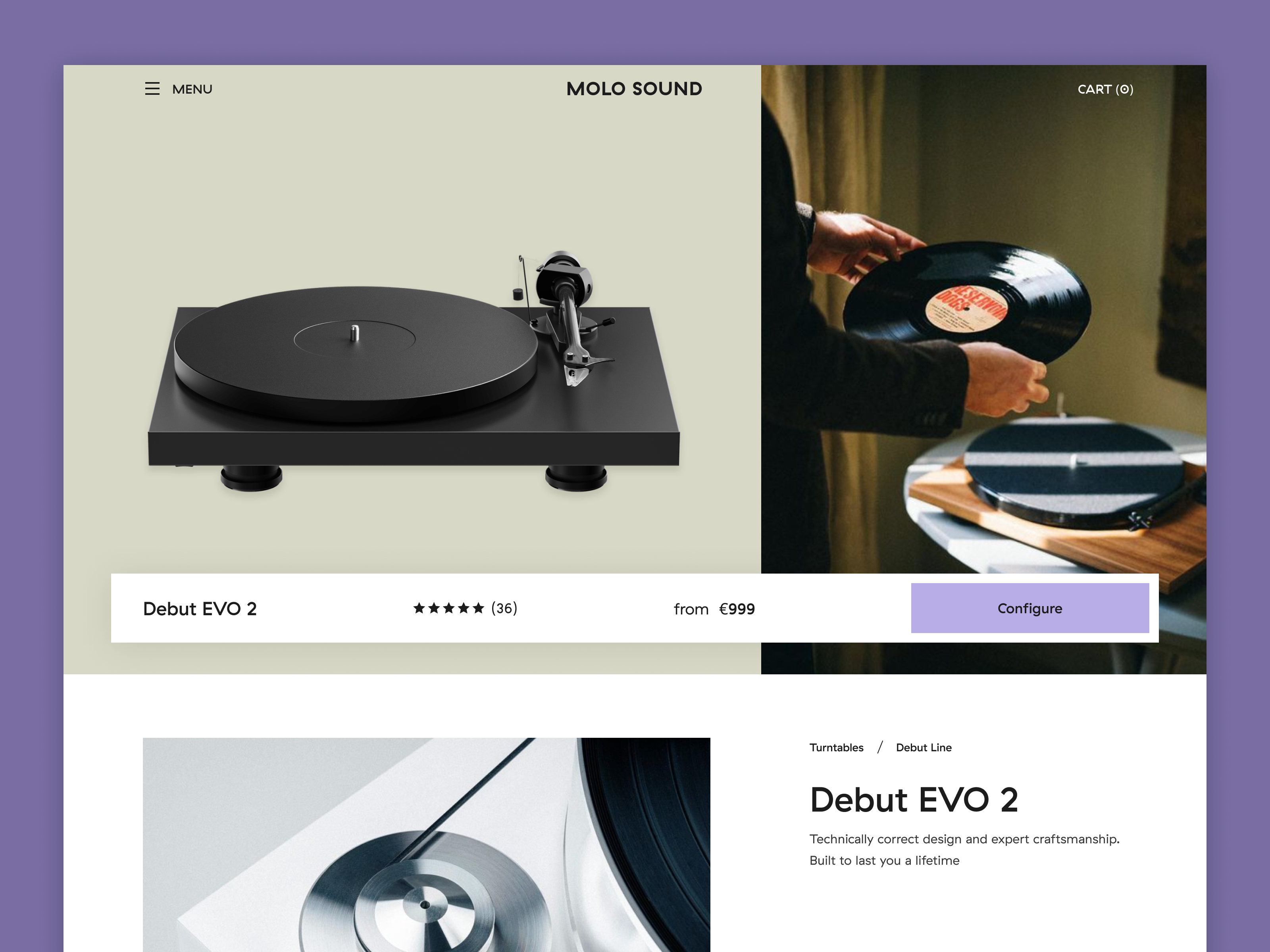Open the vinyl record lifestyle photo

tap(983, 319)
